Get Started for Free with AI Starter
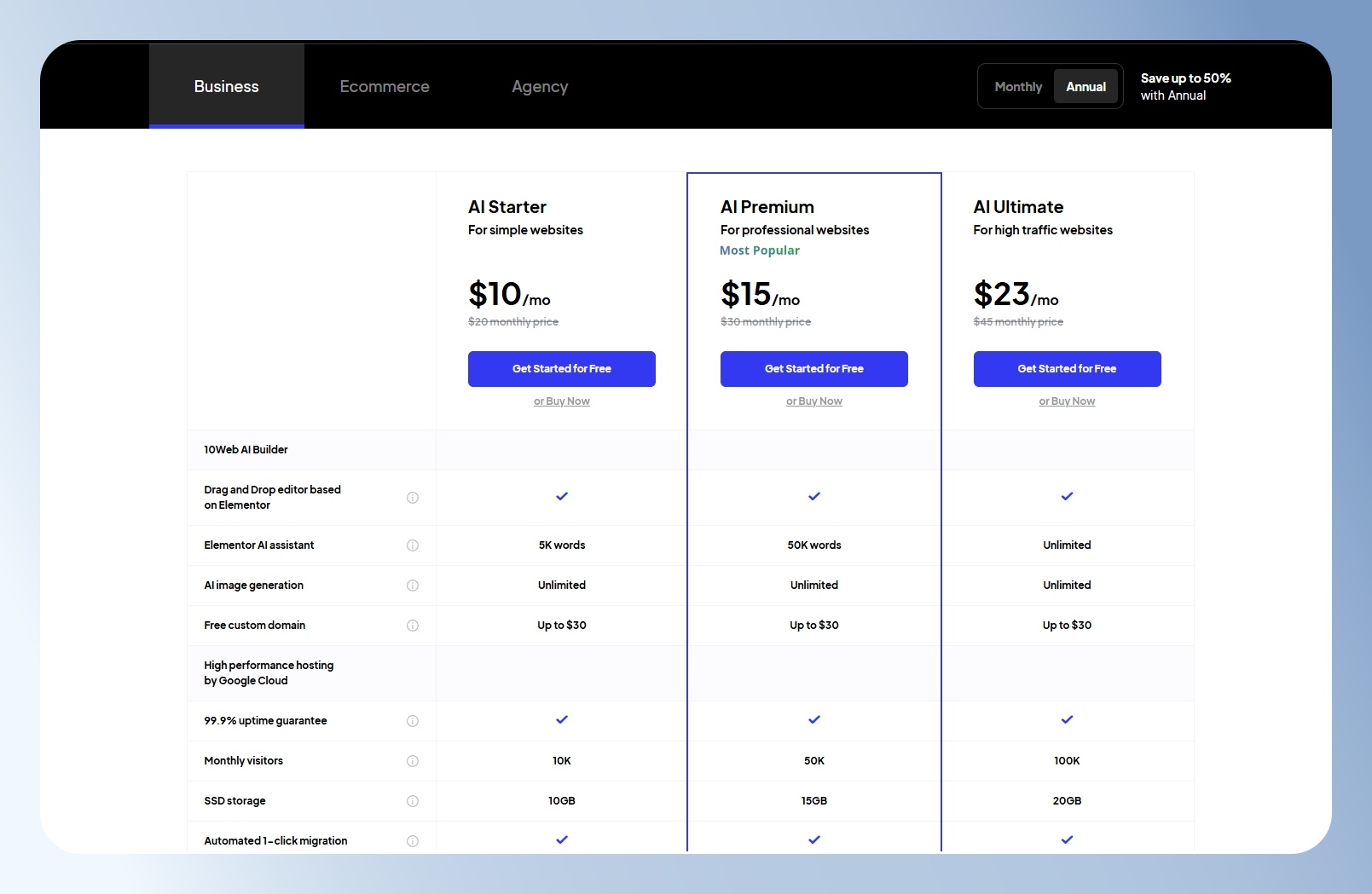Screen dimensions: 1372x894 coord(562,369)
